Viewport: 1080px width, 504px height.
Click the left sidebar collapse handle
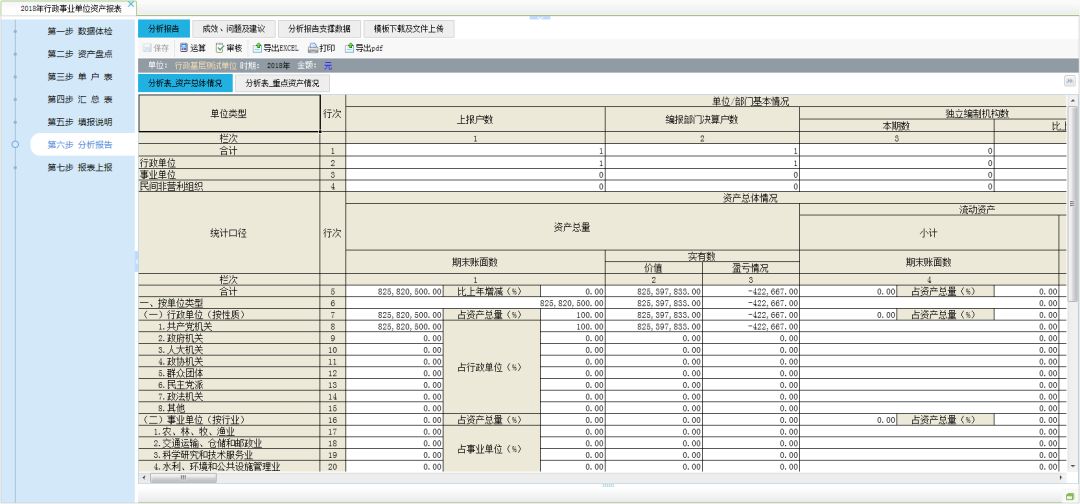pyautogui.click(x=136, y=260)
